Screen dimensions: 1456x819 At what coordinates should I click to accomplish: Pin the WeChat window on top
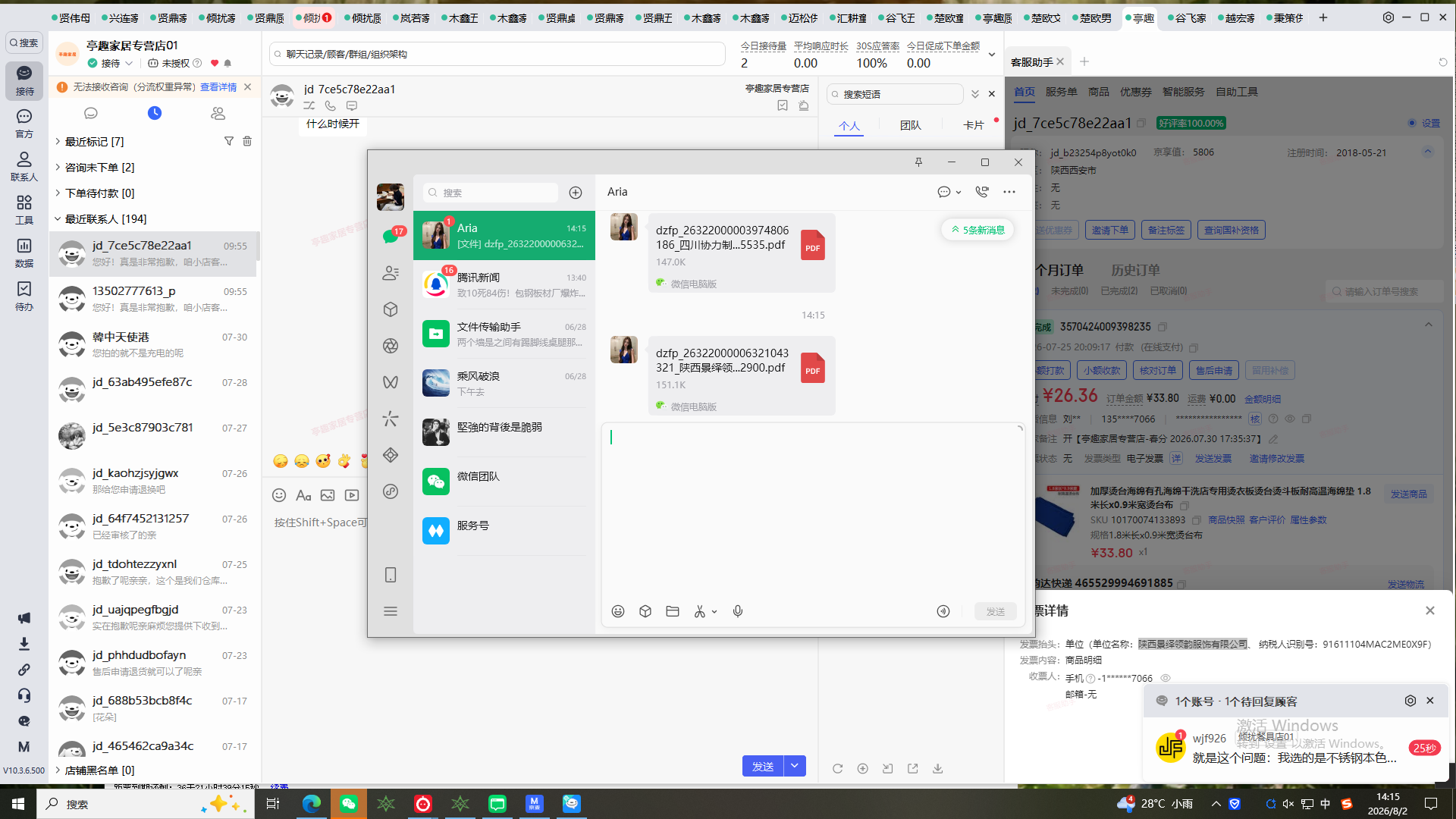pos(918,162)
